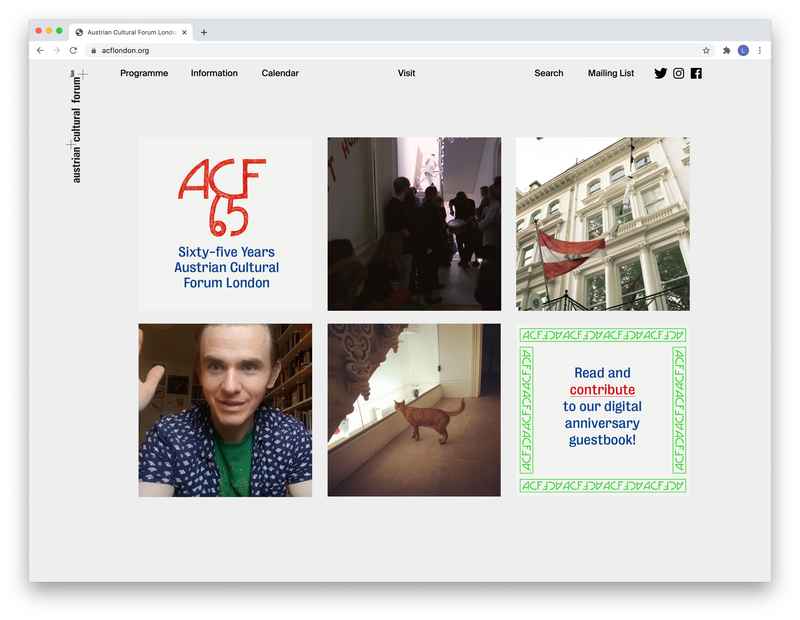Open the man in blue shirt photo

225,410
